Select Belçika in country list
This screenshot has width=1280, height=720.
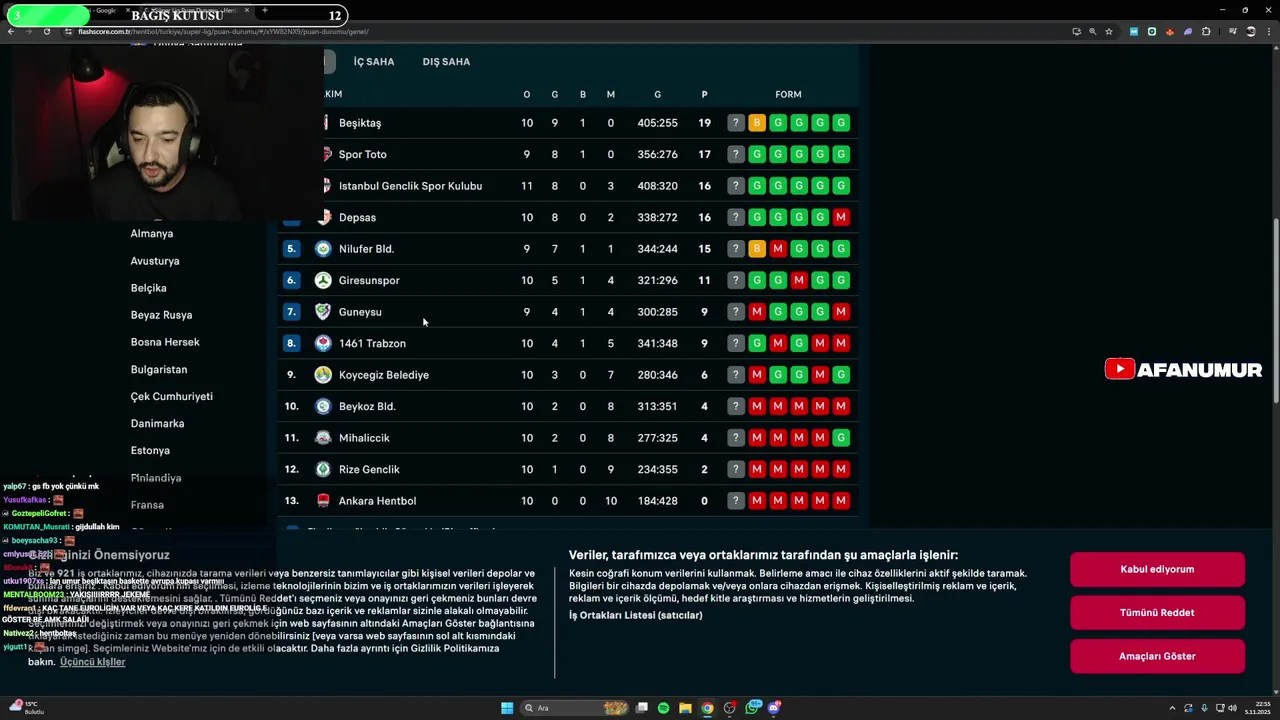148,288
